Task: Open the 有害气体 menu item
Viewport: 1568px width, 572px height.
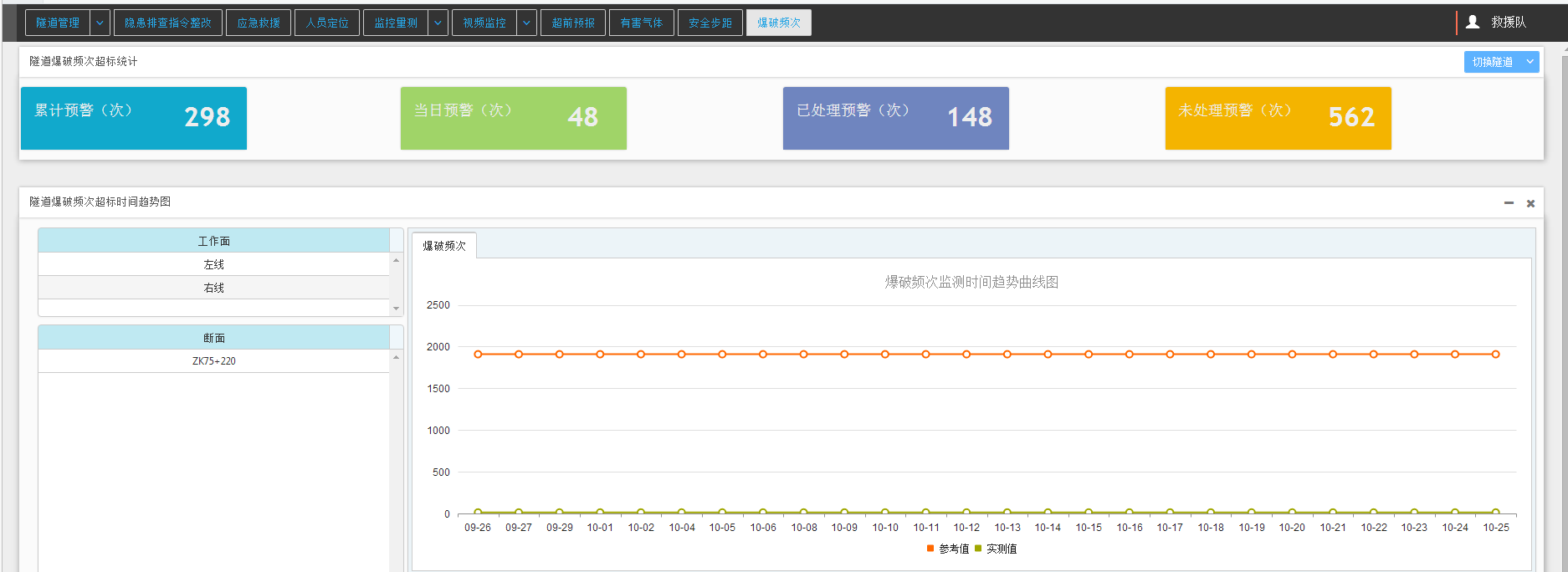Action: (x=641, y=23)
